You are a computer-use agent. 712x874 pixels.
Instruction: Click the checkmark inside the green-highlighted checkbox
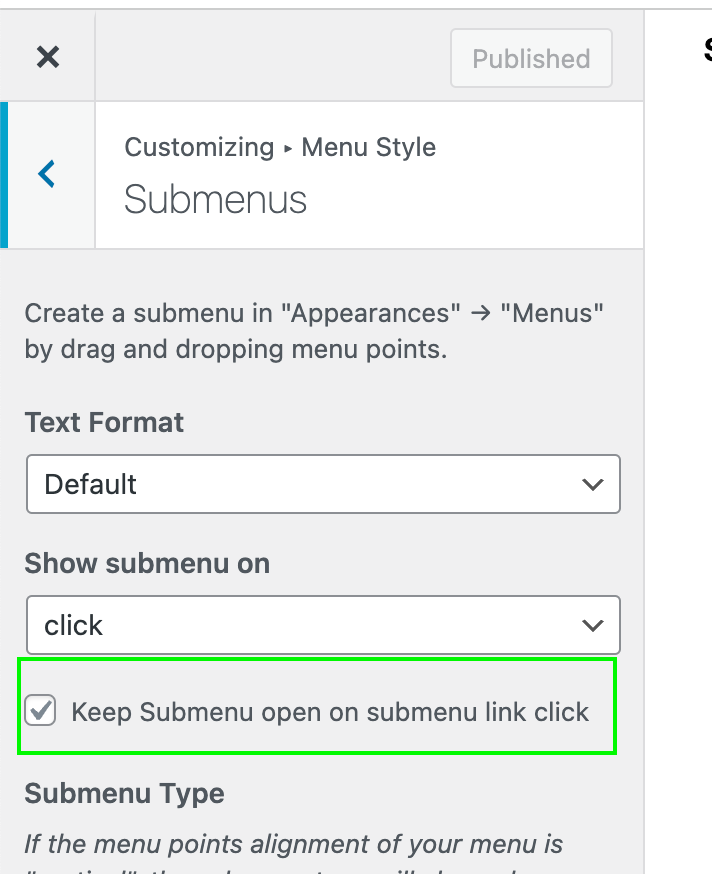coord(40,711)
